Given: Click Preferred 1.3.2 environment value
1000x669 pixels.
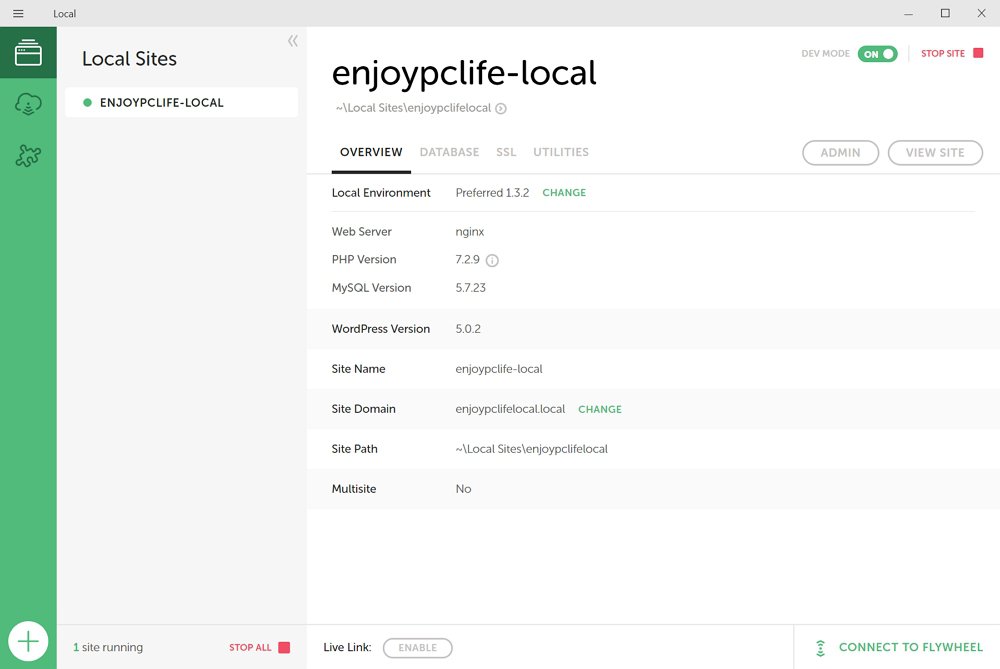Looking at the screenshot, I should 492,193.
